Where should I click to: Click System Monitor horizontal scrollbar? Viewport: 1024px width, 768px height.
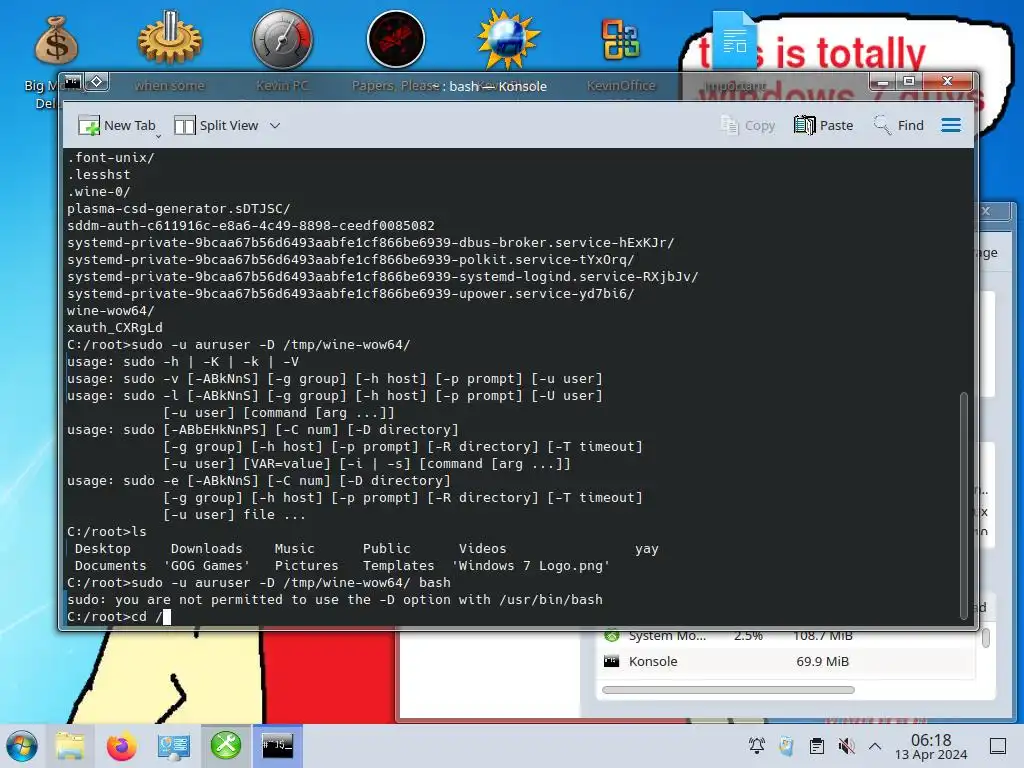tap(728, 690)
